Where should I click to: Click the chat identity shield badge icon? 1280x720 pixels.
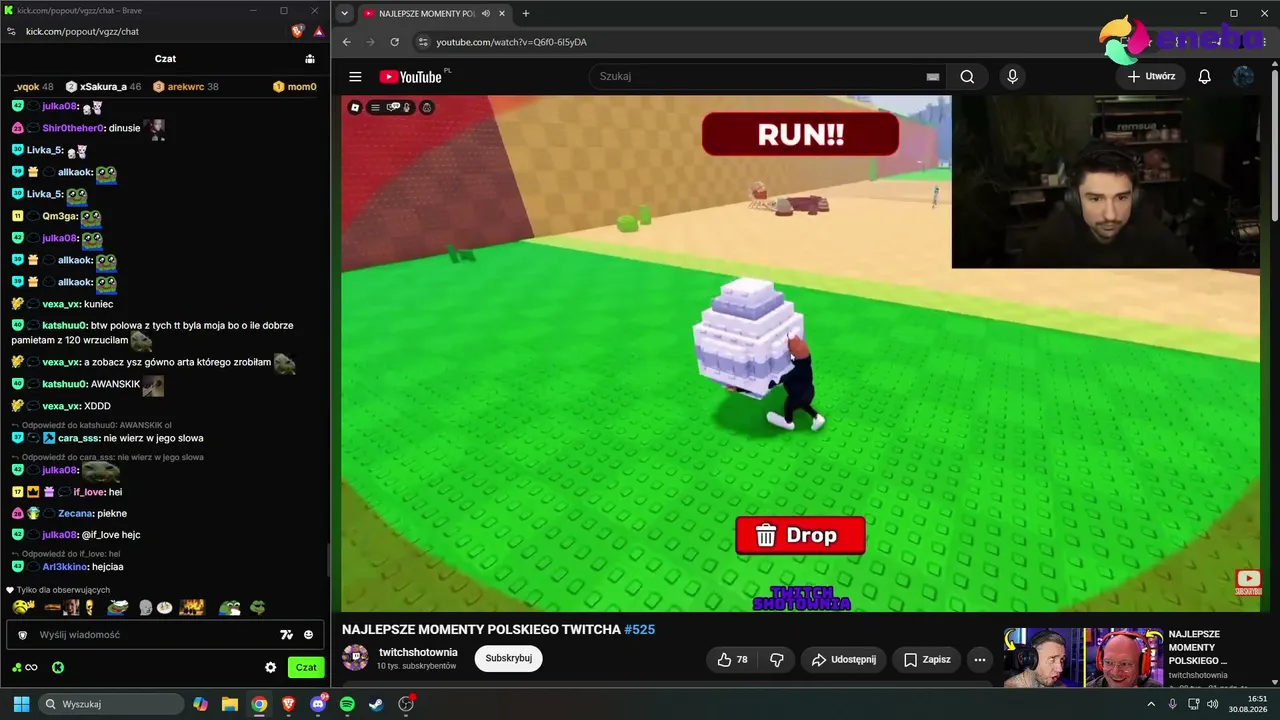click(x=23, y=635)
